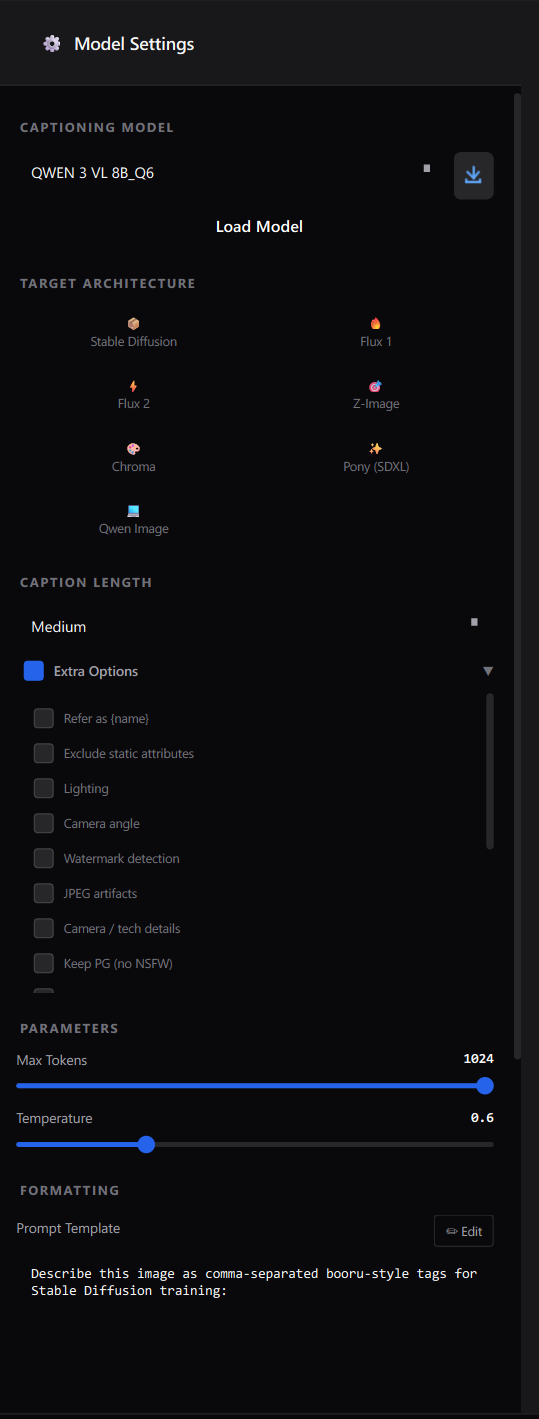Adjust the Temperature slider handle
This screenshot has width=539, height=1419.
[x=146, y=1144]
